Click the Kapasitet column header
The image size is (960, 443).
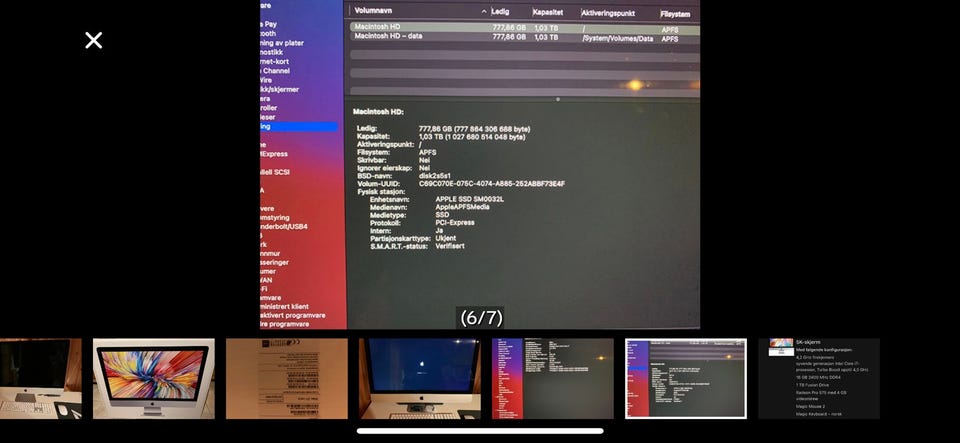(548, 12)
